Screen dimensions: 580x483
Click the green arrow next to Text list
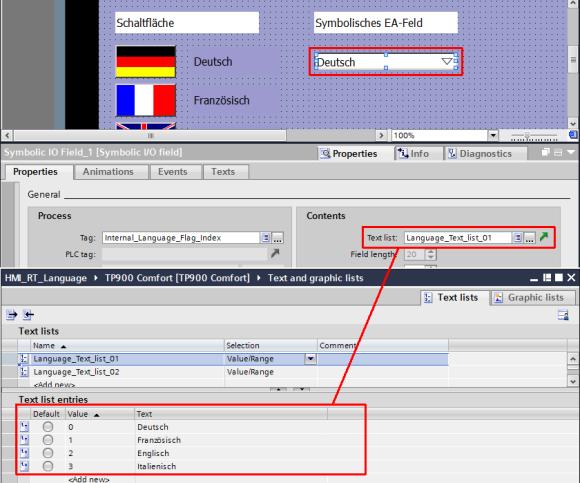(544, 237)
